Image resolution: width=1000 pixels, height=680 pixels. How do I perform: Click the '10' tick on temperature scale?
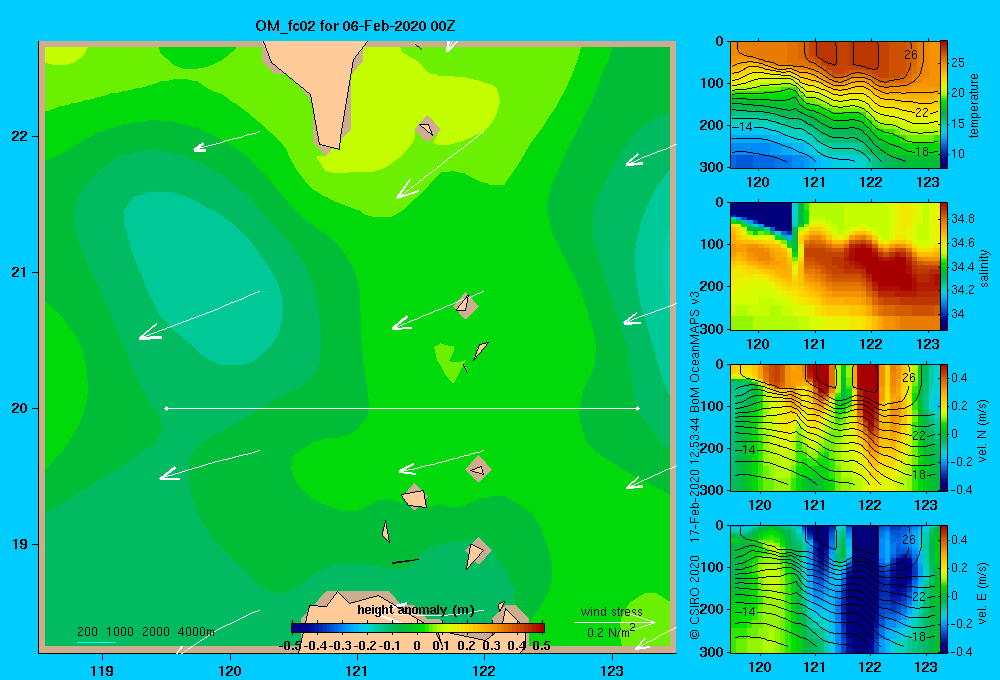click(x=958, y=154)
